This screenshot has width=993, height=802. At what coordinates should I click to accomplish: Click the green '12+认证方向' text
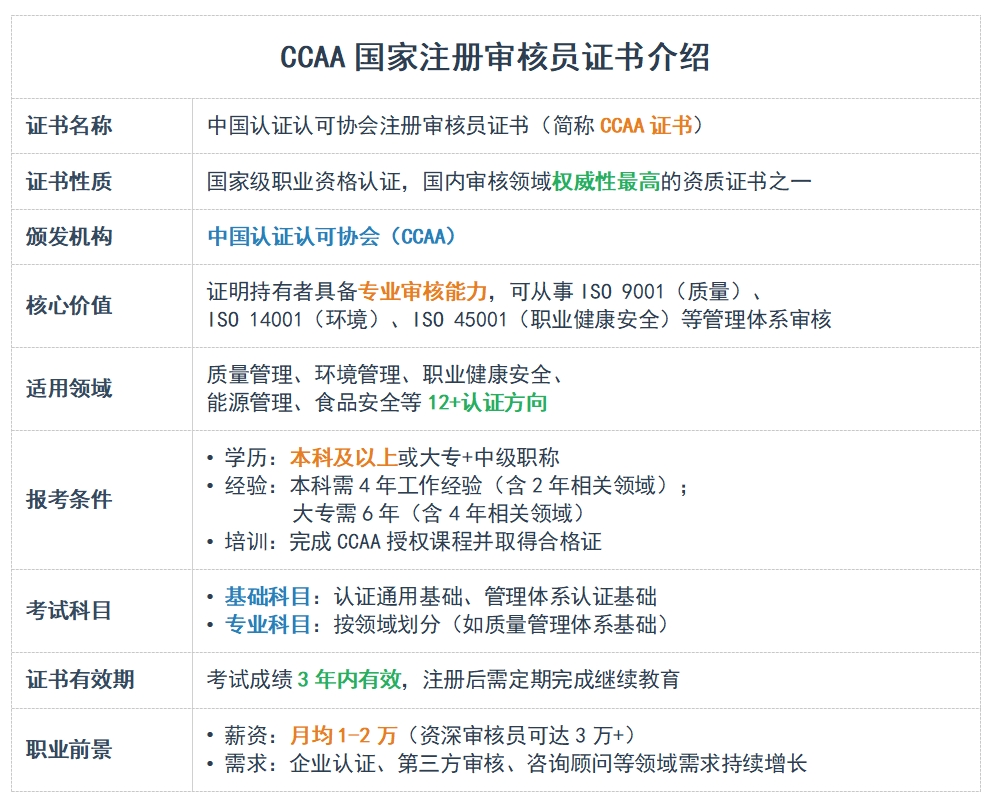487,402
